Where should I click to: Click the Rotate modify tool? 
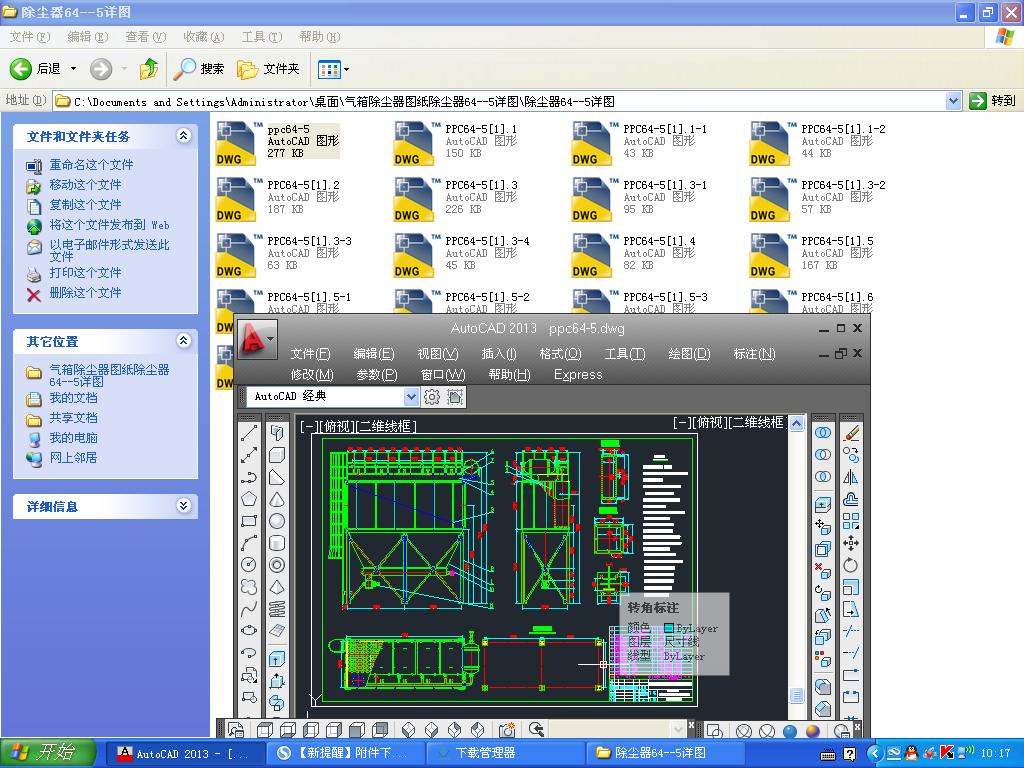point(851,565)
